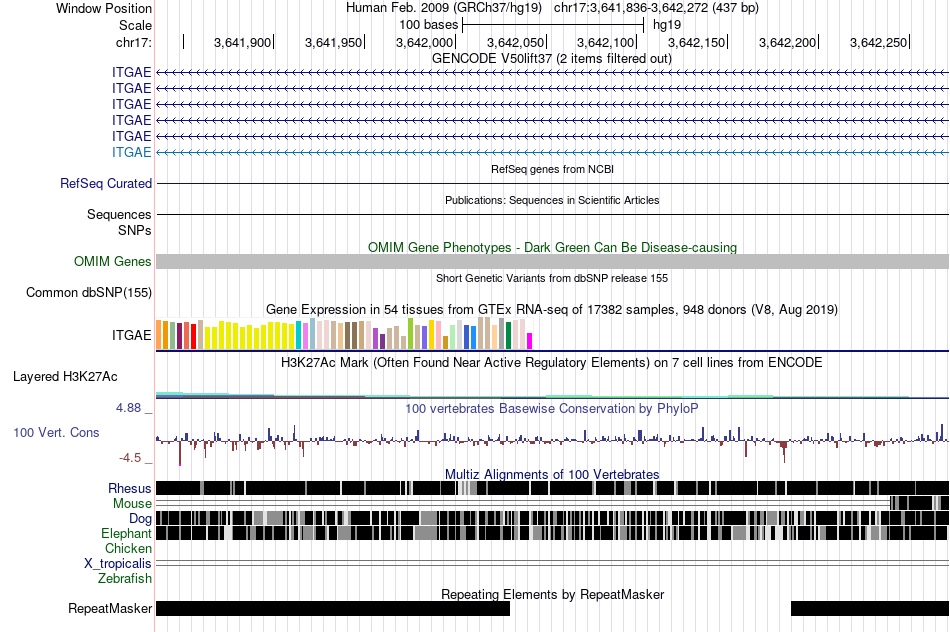Screen dimensions: 950x632
Task: Click the Dog species label
Action: point(140,518)
